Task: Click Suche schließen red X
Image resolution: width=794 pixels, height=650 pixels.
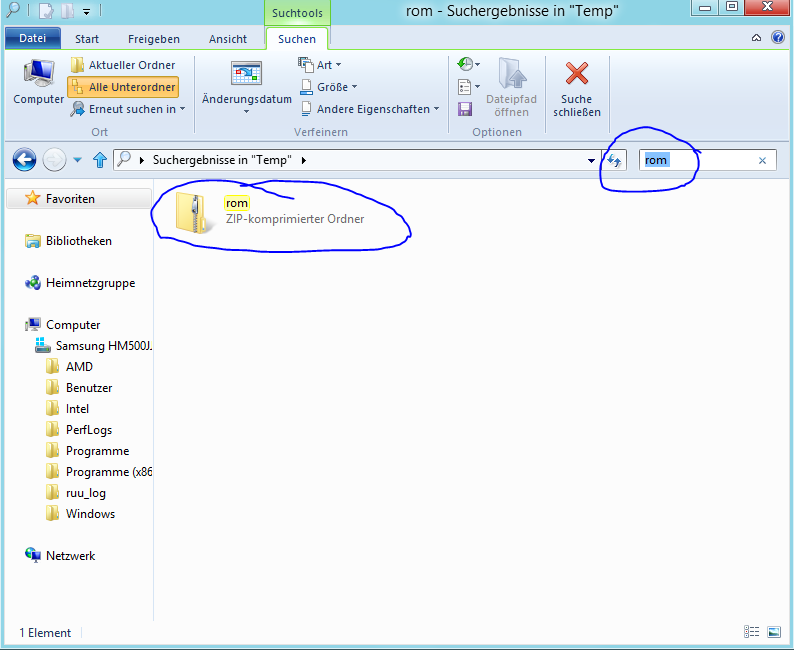Action: 577,87
